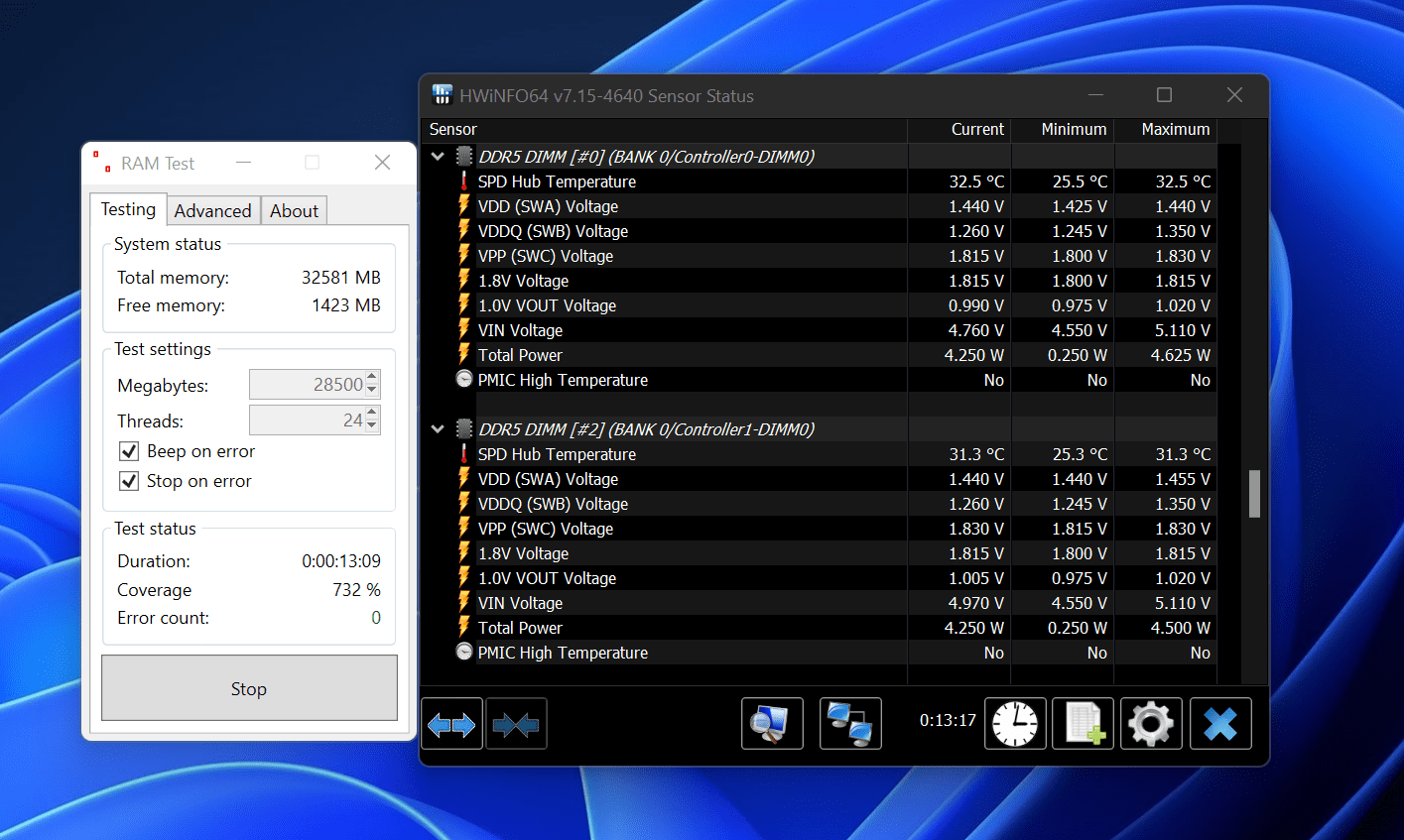Click the HWiNFO64 title bar app icon
Image resolution: width=1404 pixels, height=840 pixels.
(443, 95)
